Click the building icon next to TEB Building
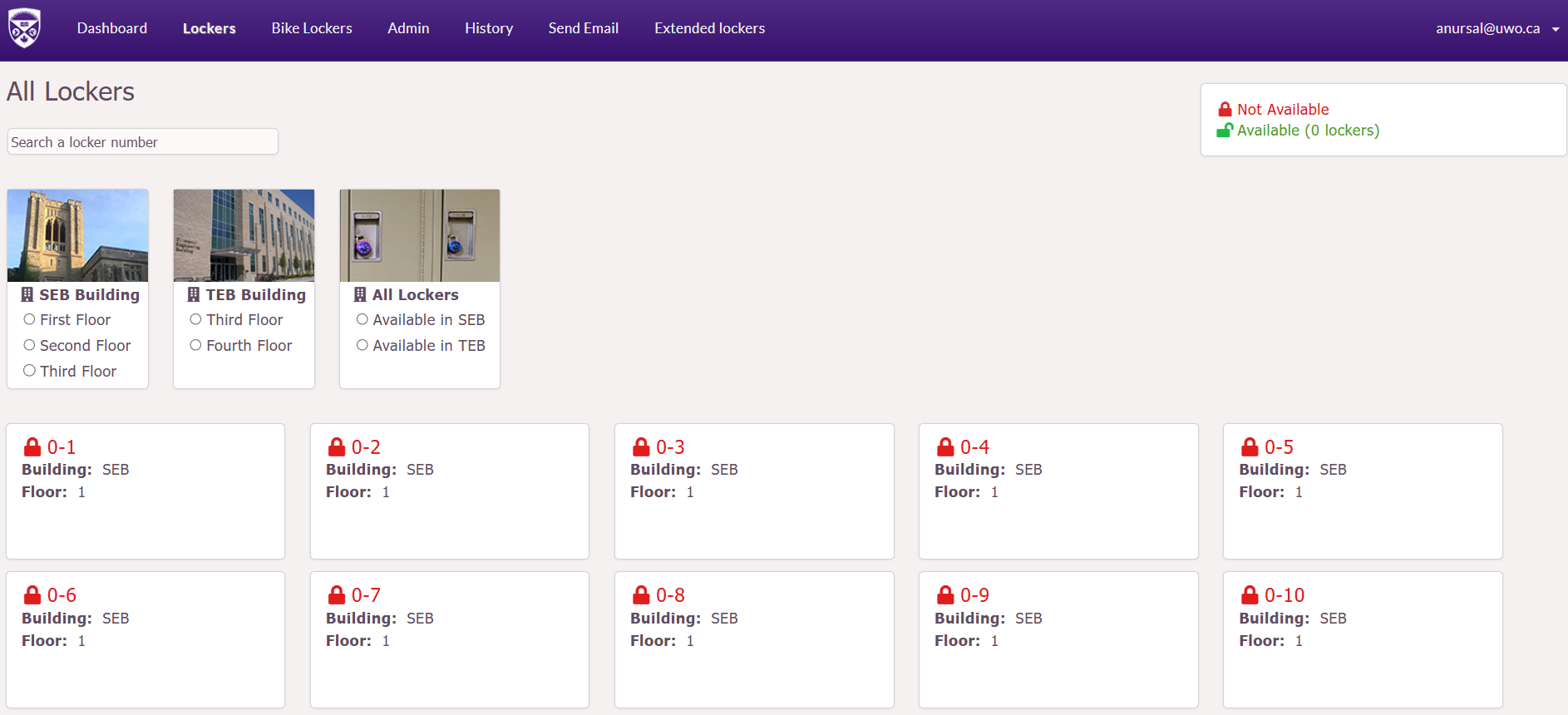This screenshot has height=715, width=1568. tap(194, 295)
